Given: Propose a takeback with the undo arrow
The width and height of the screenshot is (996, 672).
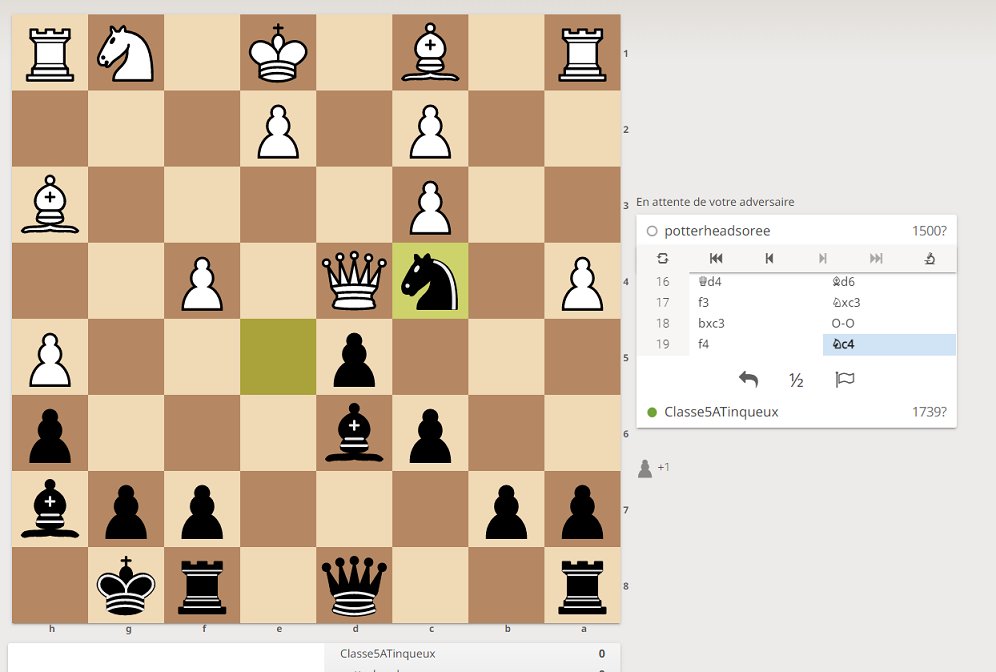Looking at the screenshot, I should 748,379.
